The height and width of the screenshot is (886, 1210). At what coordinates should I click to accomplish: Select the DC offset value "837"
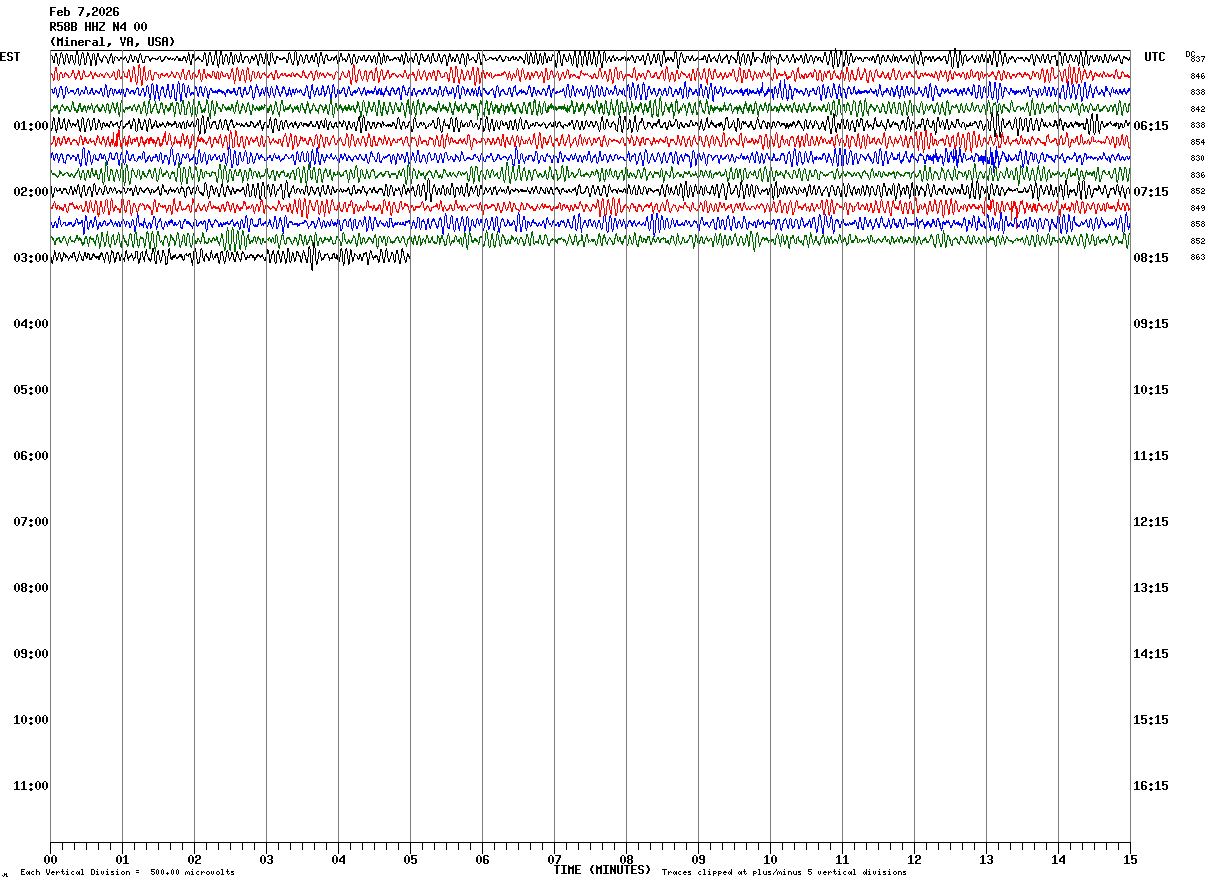(1198, 59)
